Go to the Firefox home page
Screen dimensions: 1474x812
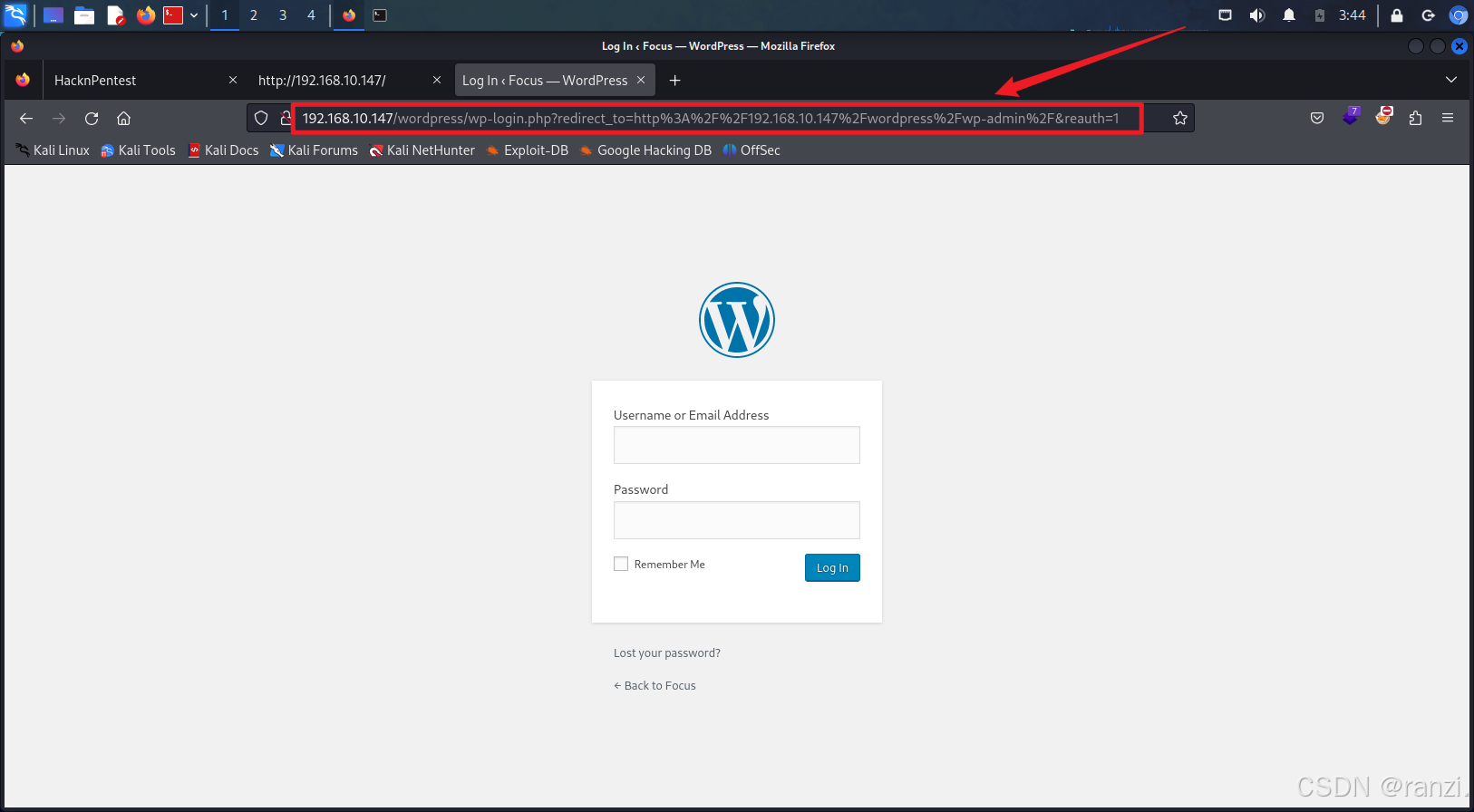coord(124,119)
